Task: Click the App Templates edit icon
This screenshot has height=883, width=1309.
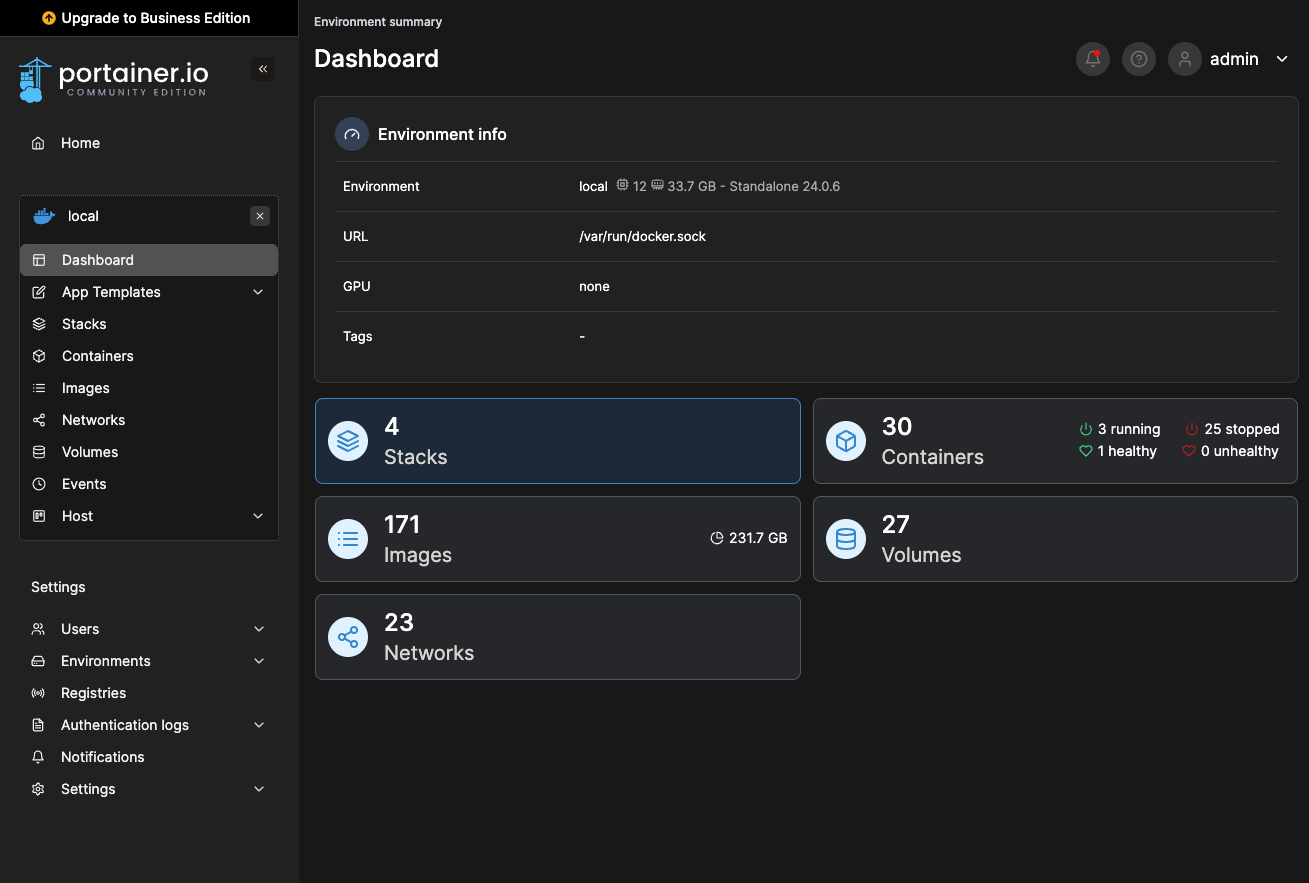Action: tap(39, 292)
